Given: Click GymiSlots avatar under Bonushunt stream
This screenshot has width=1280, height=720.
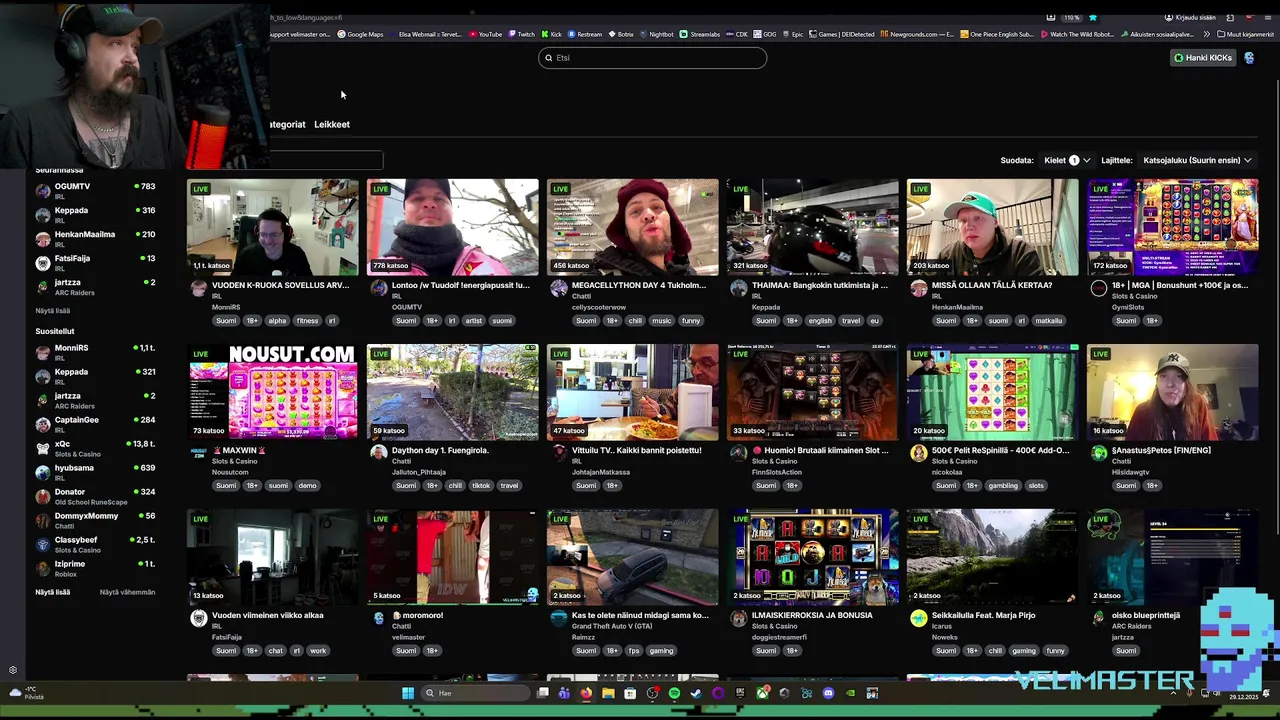Looking at the screenshot, I should [x=1099, y=288].
